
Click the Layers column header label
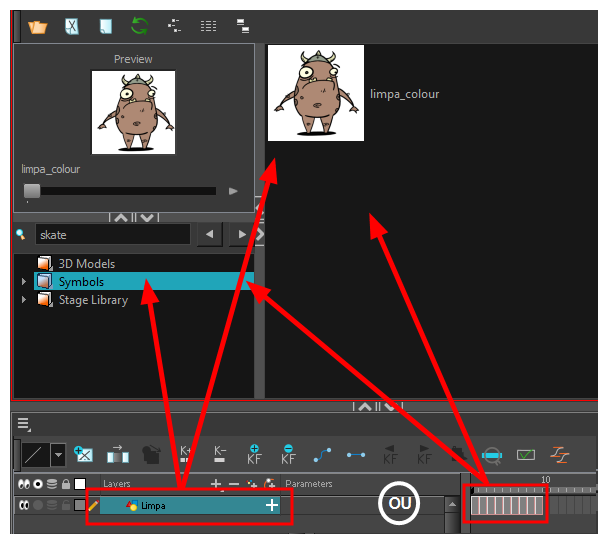coord(117,484)
